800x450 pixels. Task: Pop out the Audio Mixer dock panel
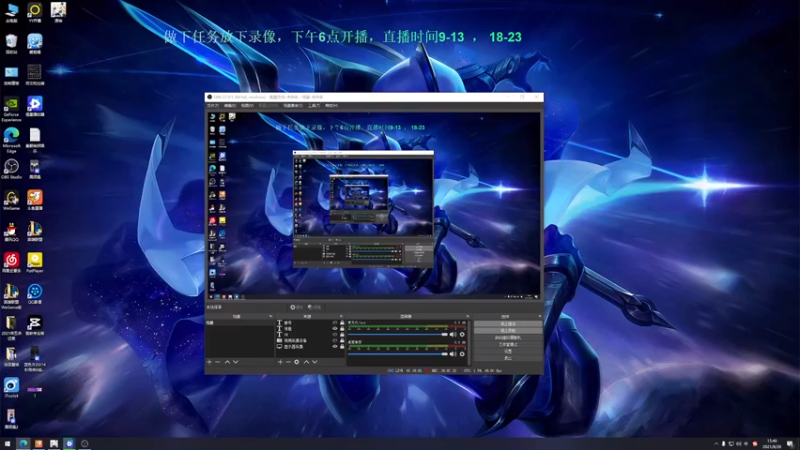467,316
